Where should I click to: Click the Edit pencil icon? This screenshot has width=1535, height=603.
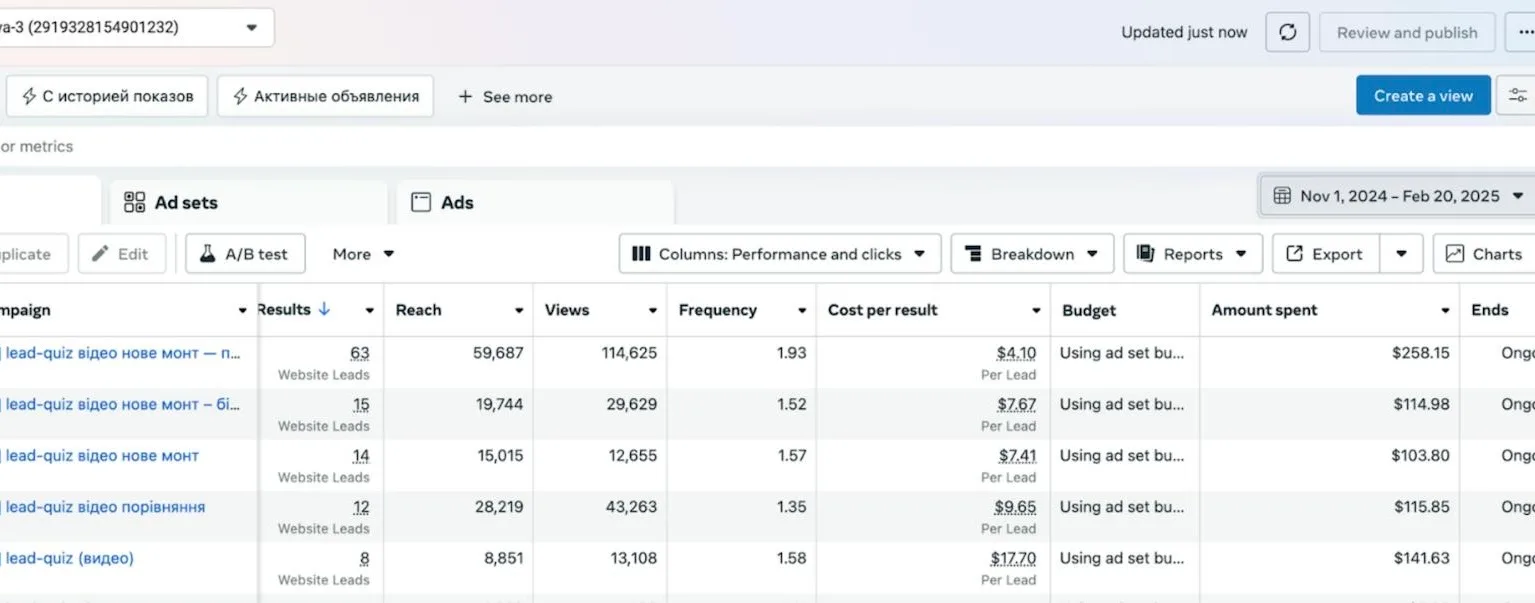(100, 254)
